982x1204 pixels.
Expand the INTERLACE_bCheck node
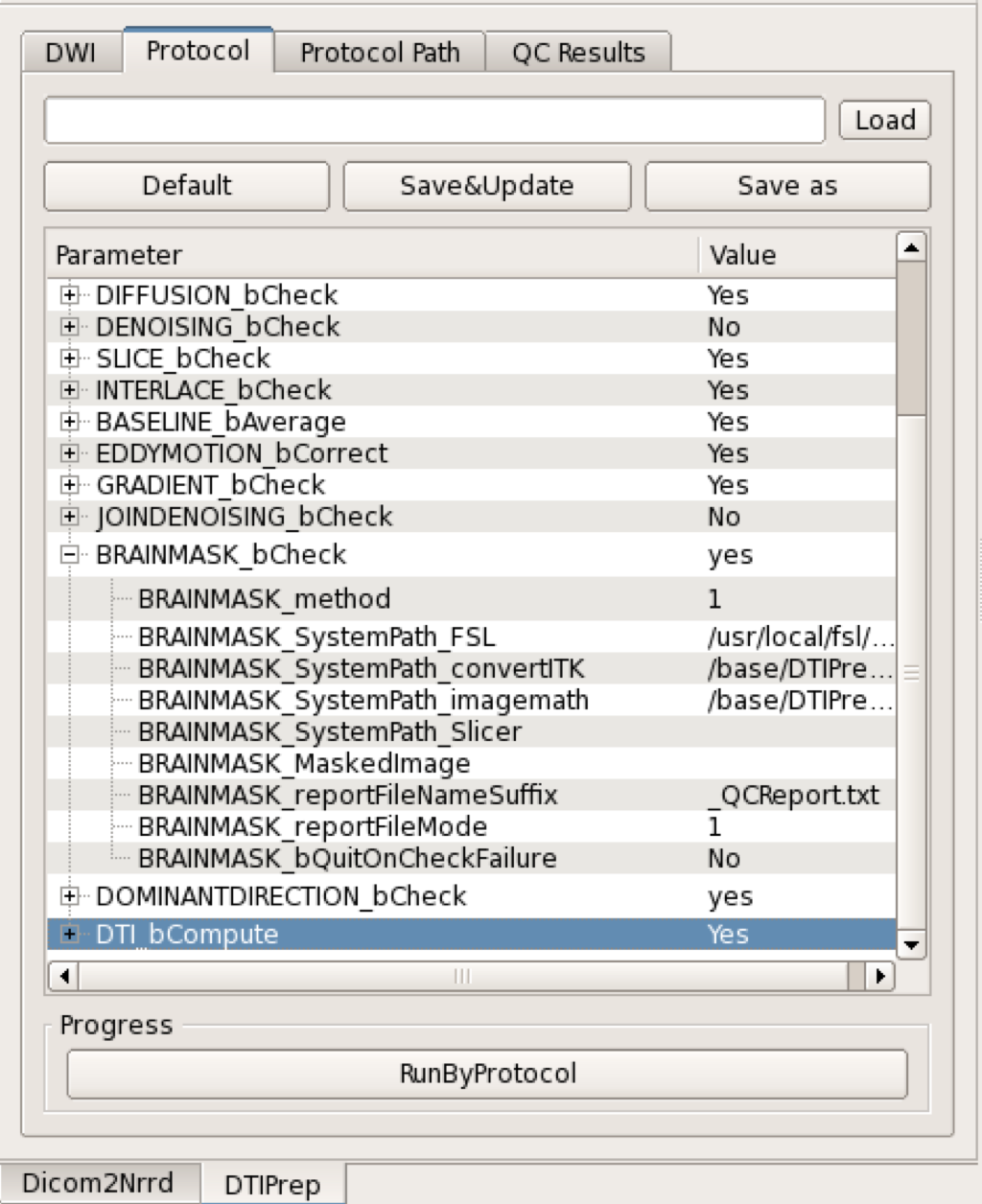(69, 390)
